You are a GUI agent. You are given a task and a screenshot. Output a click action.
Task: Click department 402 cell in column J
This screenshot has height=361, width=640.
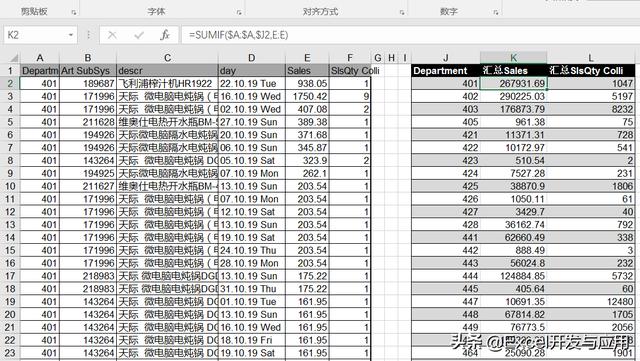446,96
